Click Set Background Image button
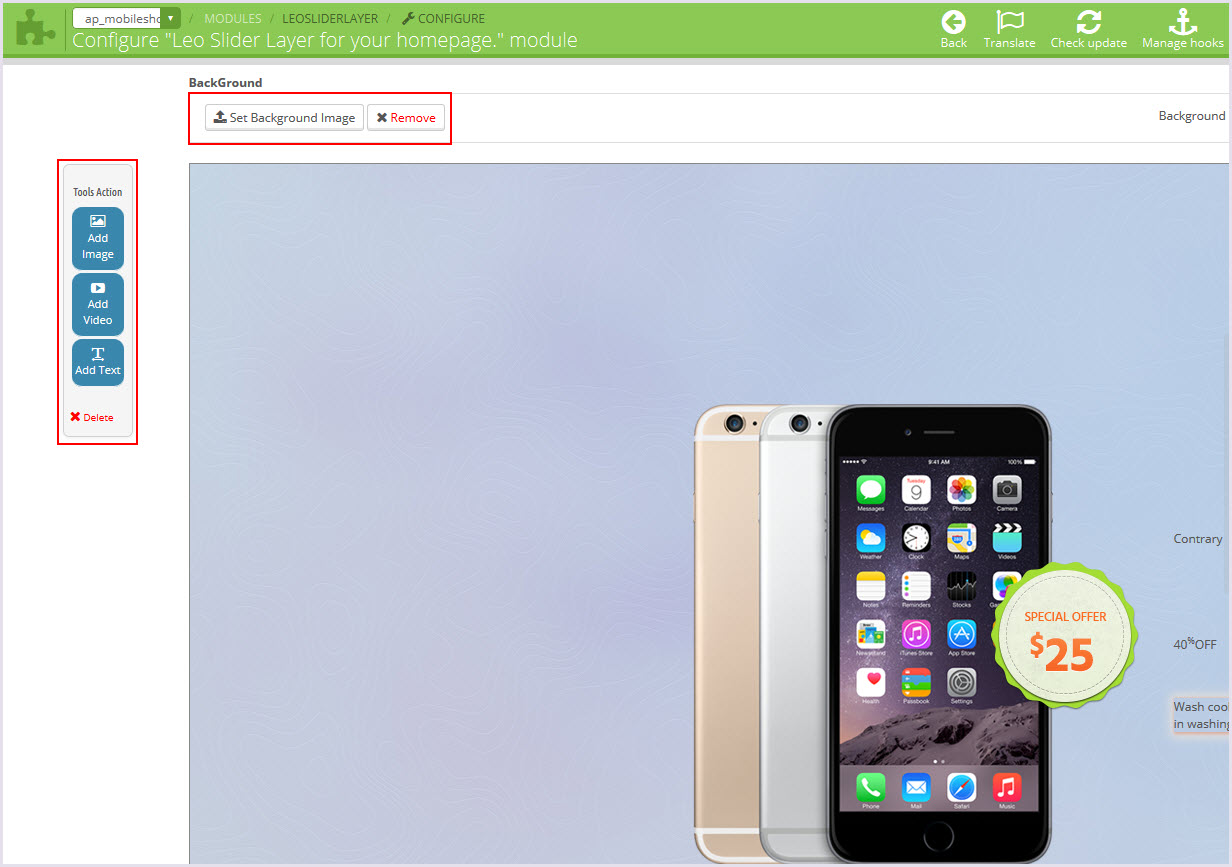The width and height of the screenshot is (1232, 867). [x=284, y=117]
